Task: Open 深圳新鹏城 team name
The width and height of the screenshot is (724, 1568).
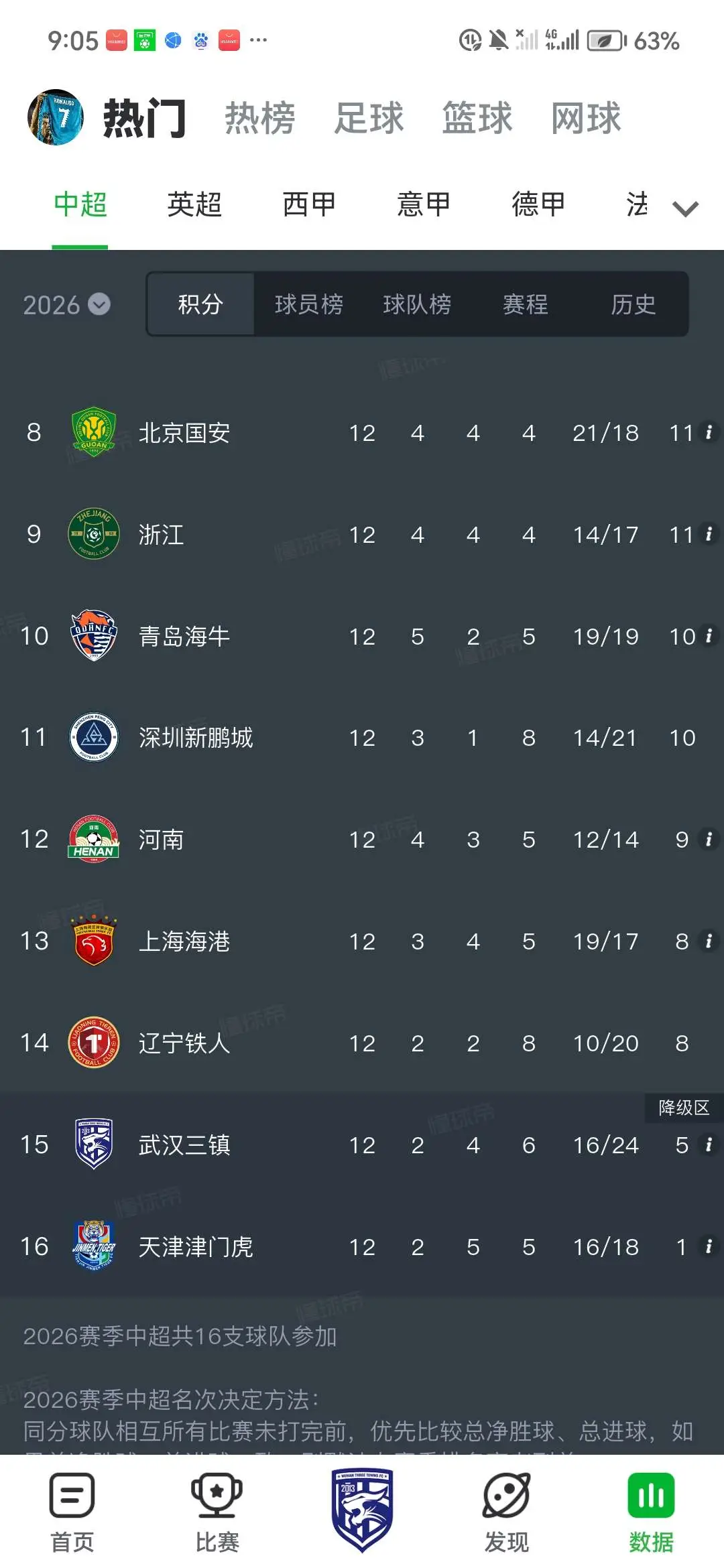Action: pos(196,737)
